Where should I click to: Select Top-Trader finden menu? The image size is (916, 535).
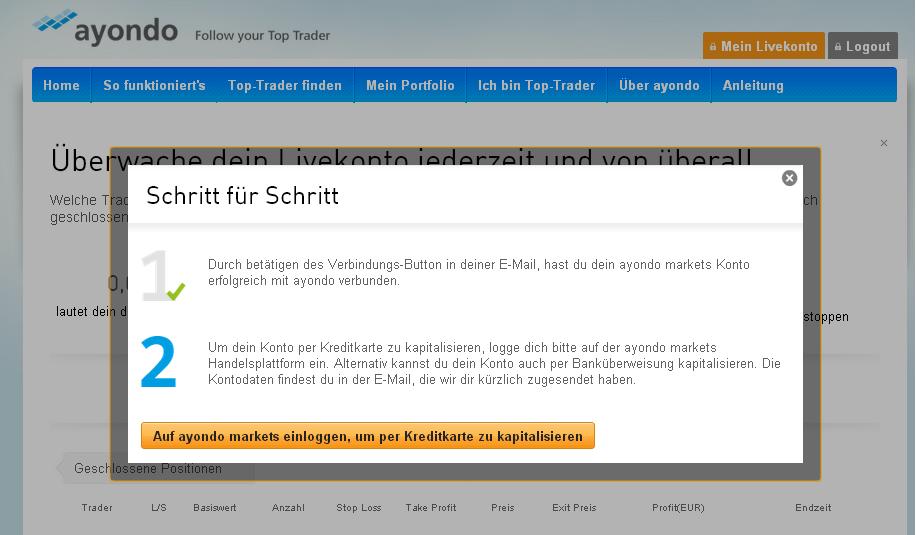[285, 85]
